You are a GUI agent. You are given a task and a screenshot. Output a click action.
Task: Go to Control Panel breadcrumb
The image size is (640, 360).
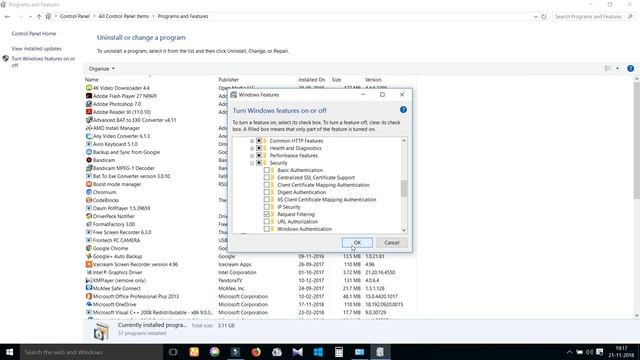(x=75, y=16)
